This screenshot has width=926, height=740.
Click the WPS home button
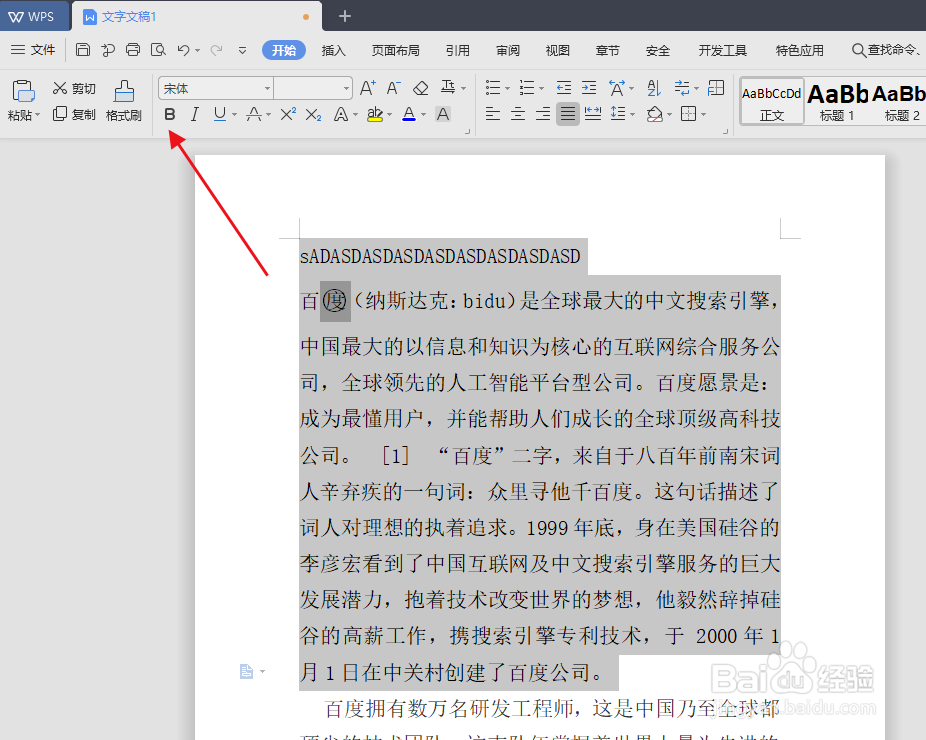33,17
